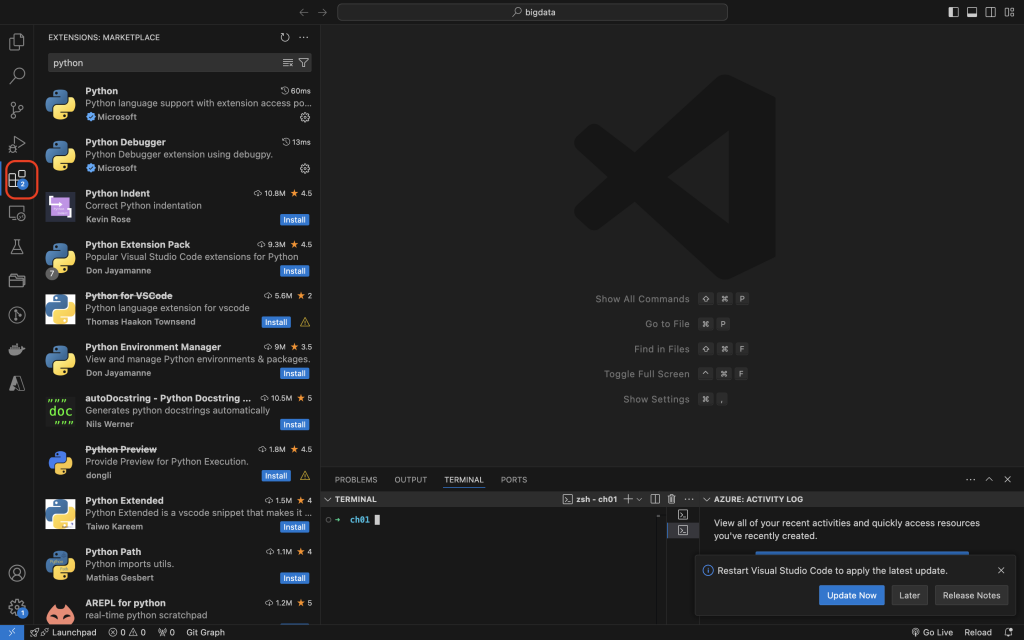Click warning icon on Python for VSCode
This screenshot has width=1024, height=640.
click(305, 322)
